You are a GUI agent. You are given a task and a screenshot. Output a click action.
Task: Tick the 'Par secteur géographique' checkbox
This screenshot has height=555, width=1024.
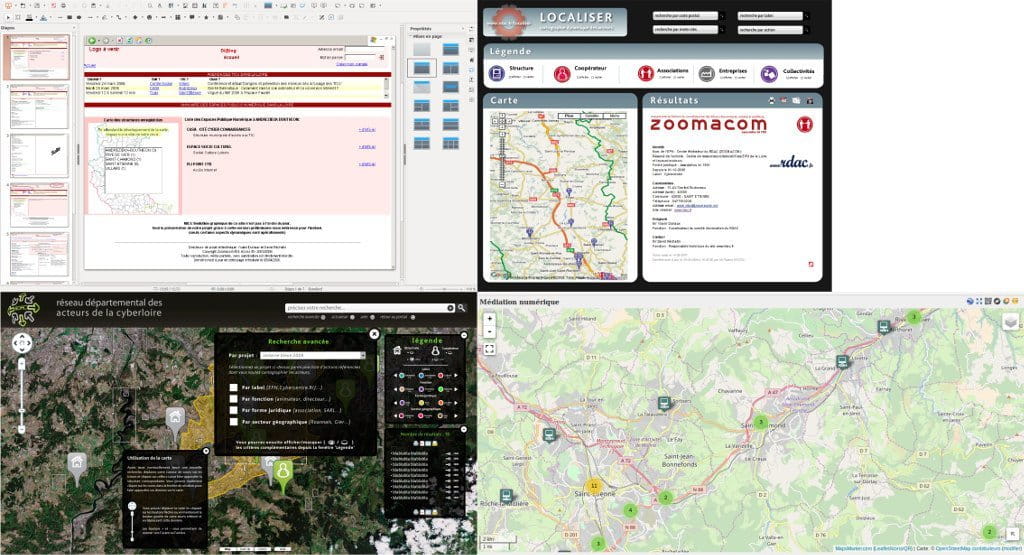pos(233,422)
